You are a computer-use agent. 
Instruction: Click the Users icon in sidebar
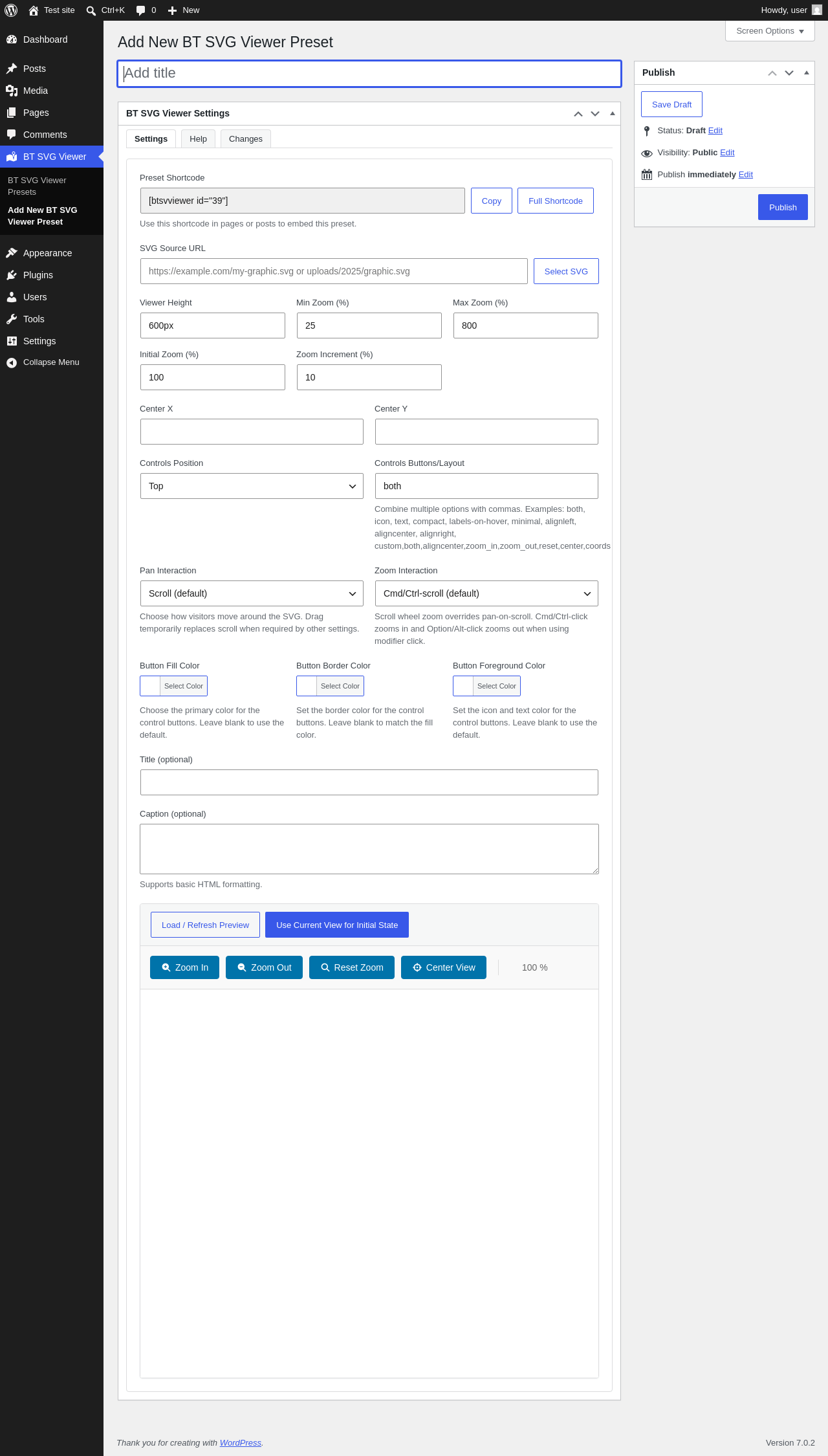12,297
